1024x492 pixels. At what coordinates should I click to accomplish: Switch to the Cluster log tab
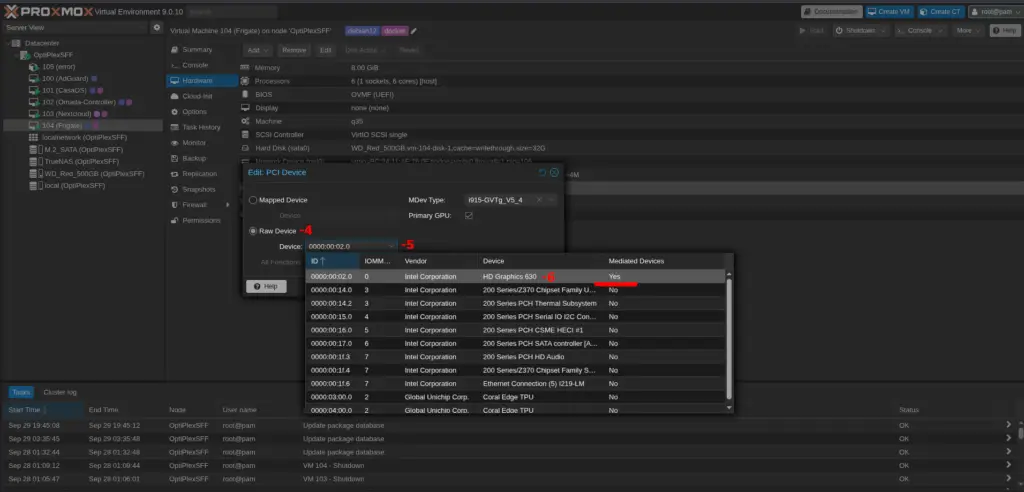pyautogui.click(x=61, y=392)
